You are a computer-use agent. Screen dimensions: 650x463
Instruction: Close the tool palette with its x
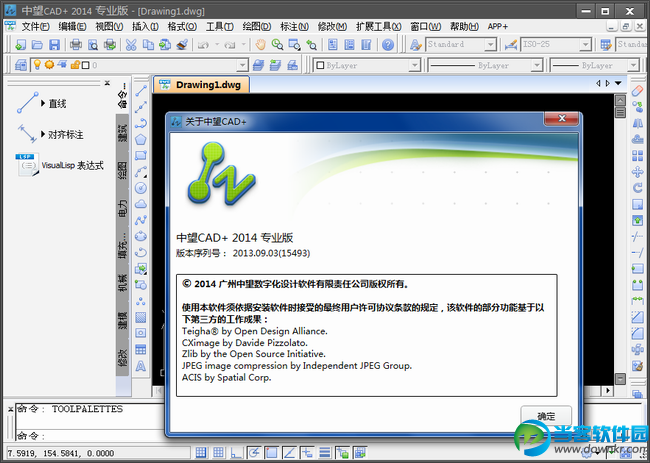(107, 82)
